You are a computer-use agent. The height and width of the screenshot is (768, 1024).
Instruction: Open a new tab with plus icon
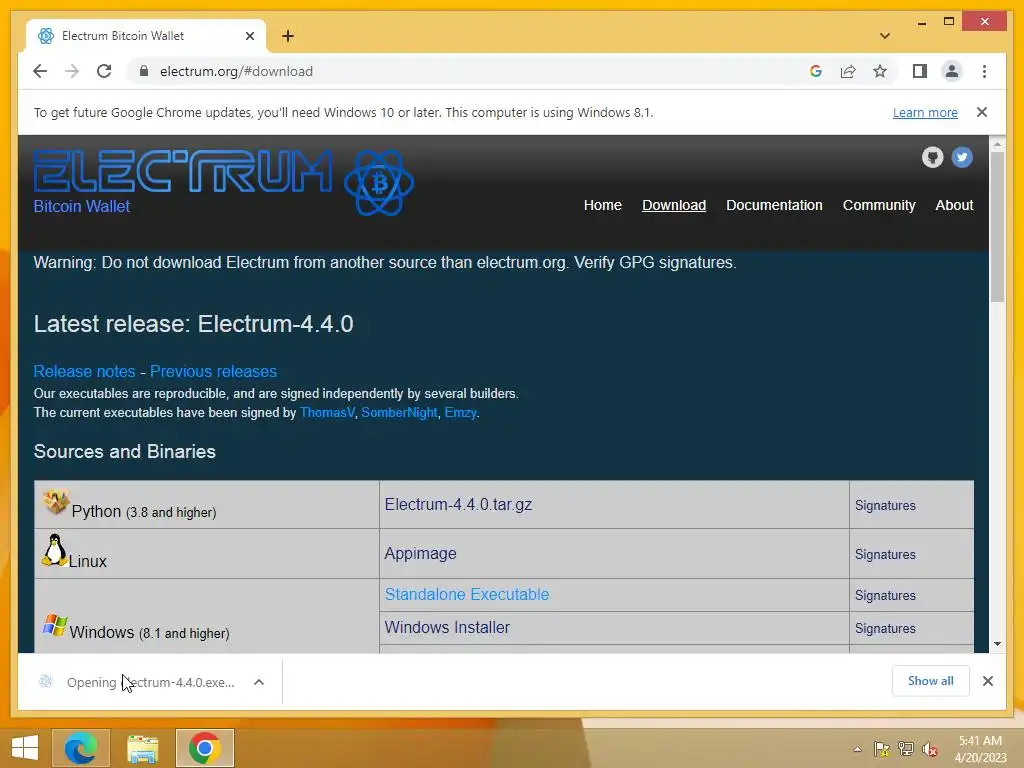coord(288,36)
